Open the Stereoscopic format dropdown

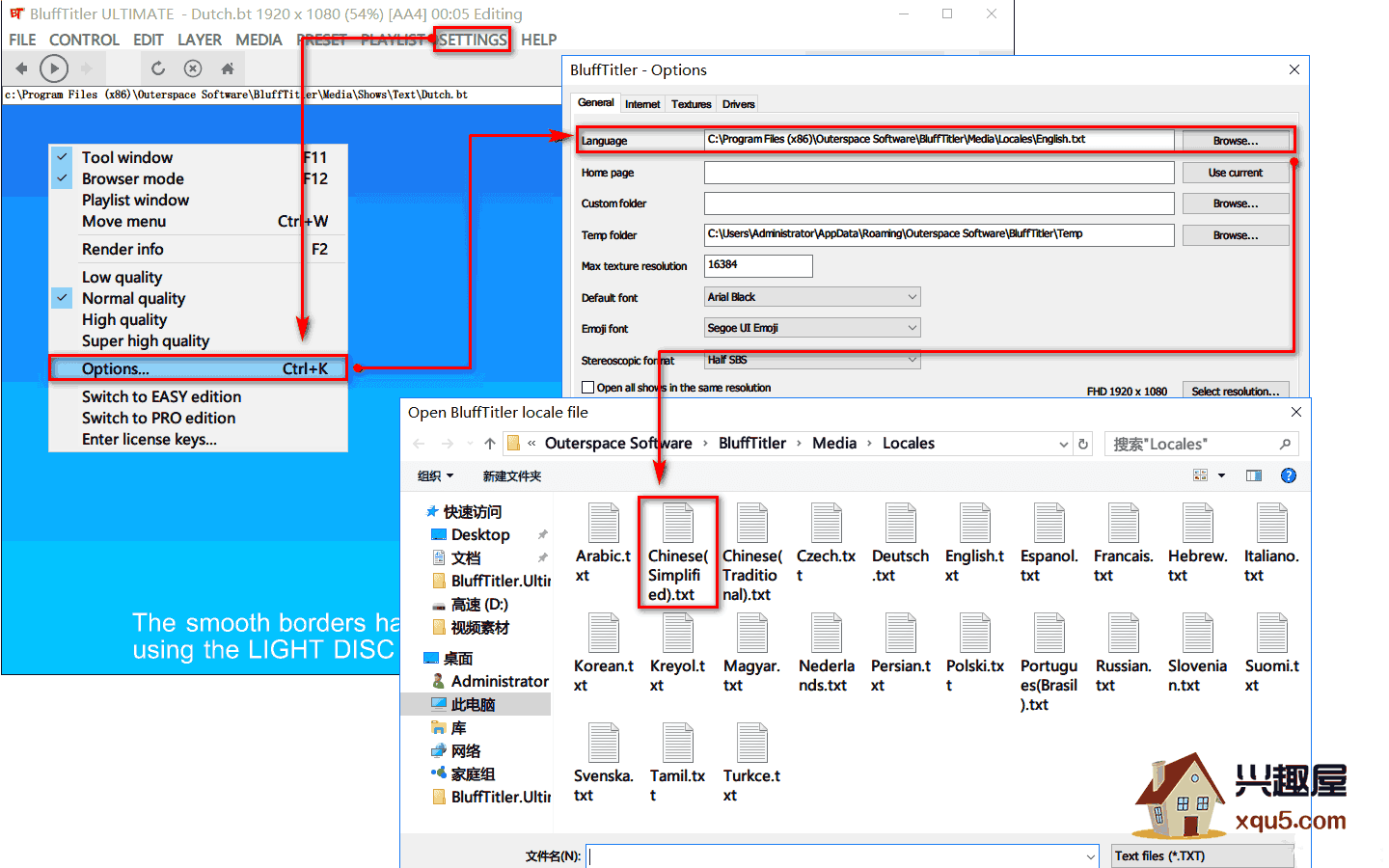tap(812, 360)
